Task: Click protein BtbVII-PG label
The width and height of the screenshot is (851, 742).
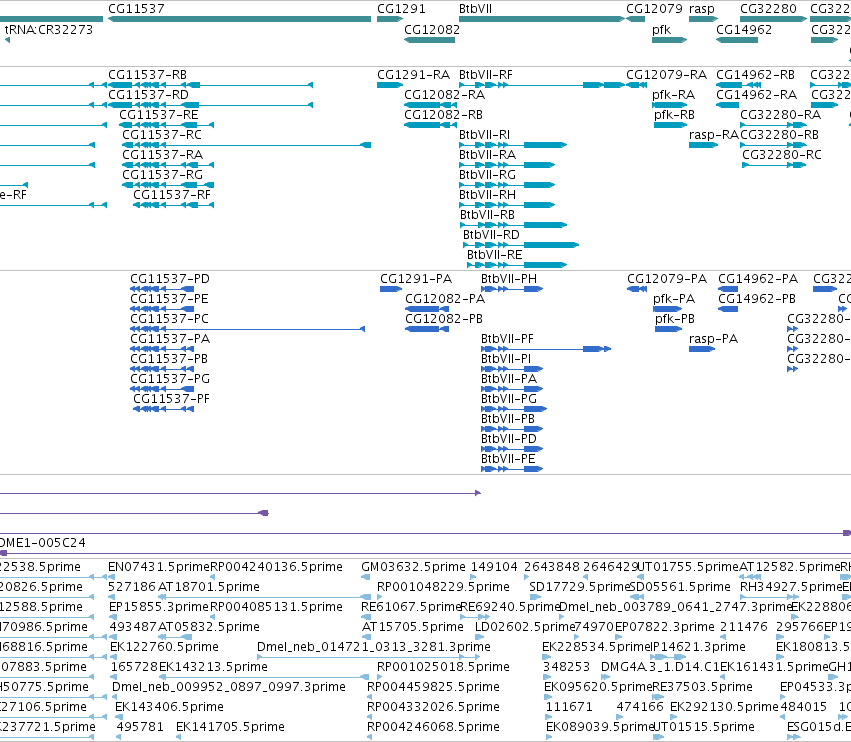Action: [x=509, y=399]
